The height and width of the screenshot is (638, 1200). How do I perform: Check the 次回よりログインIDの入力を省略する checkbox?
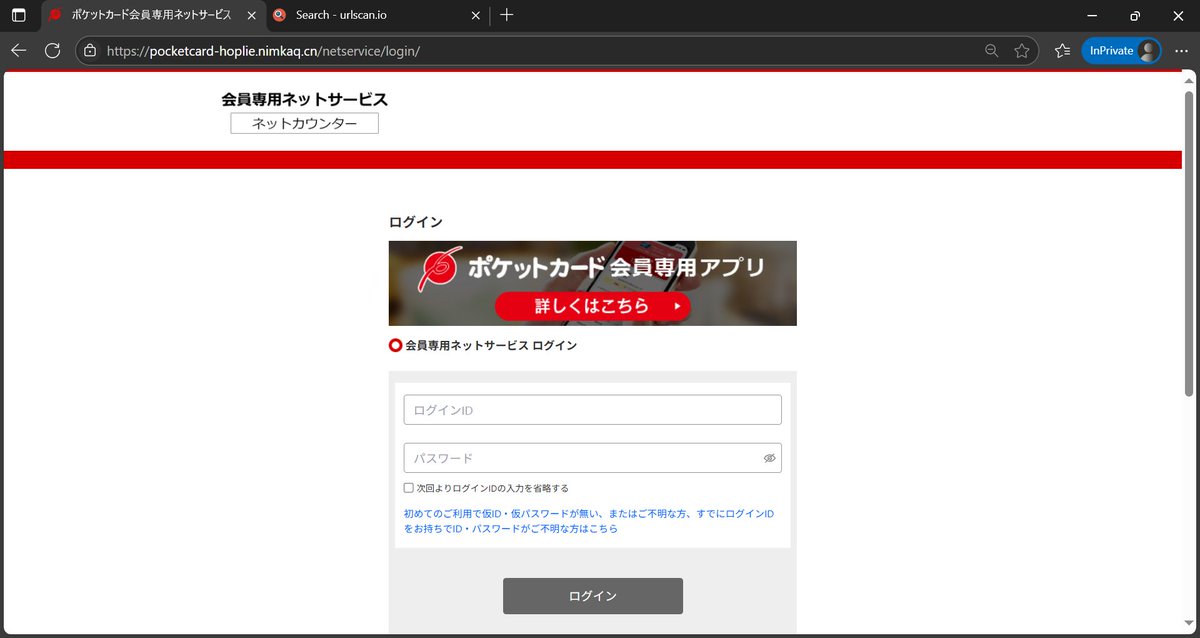[409, 488]
